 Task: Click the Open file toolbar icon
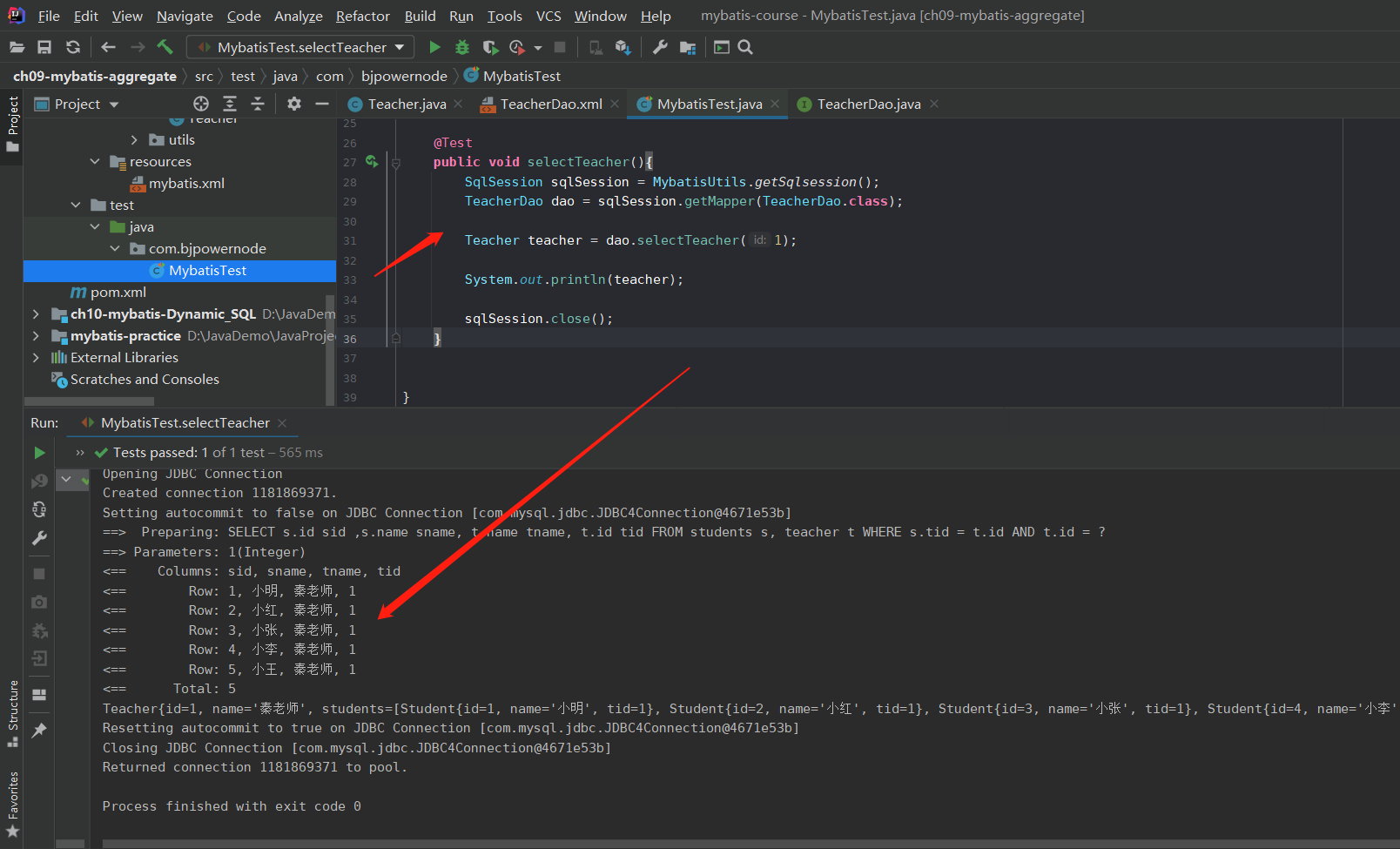pyautogui.click(x=17, y=47)
